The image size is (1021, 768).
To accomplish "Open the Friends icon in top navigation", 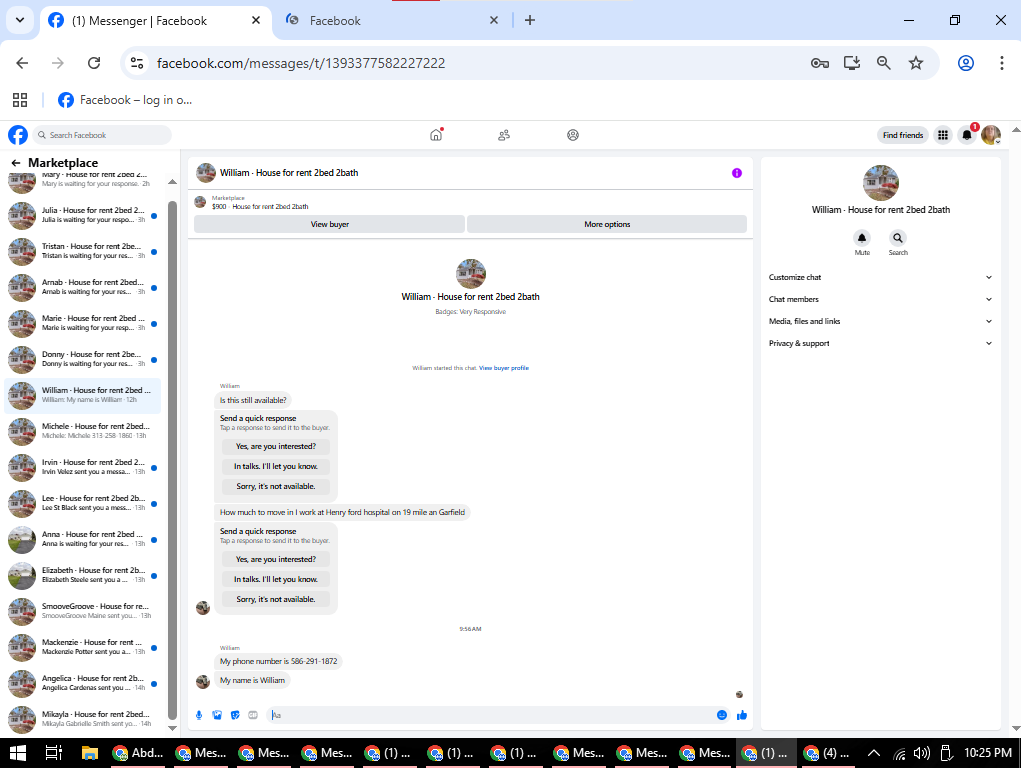I will coord(504,135).
